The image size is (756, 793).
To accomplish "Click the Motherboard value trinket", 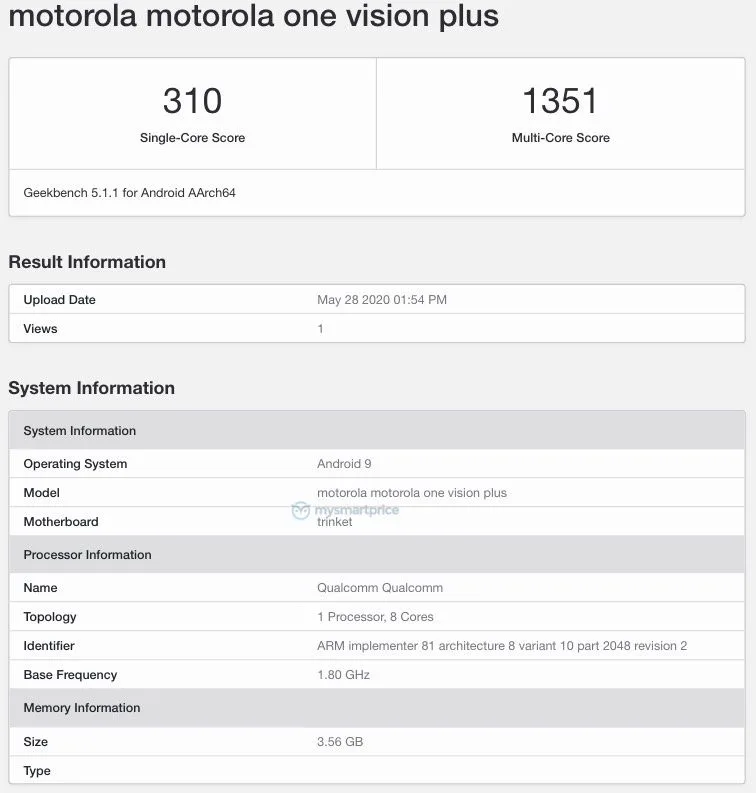I will coord(335,522).
